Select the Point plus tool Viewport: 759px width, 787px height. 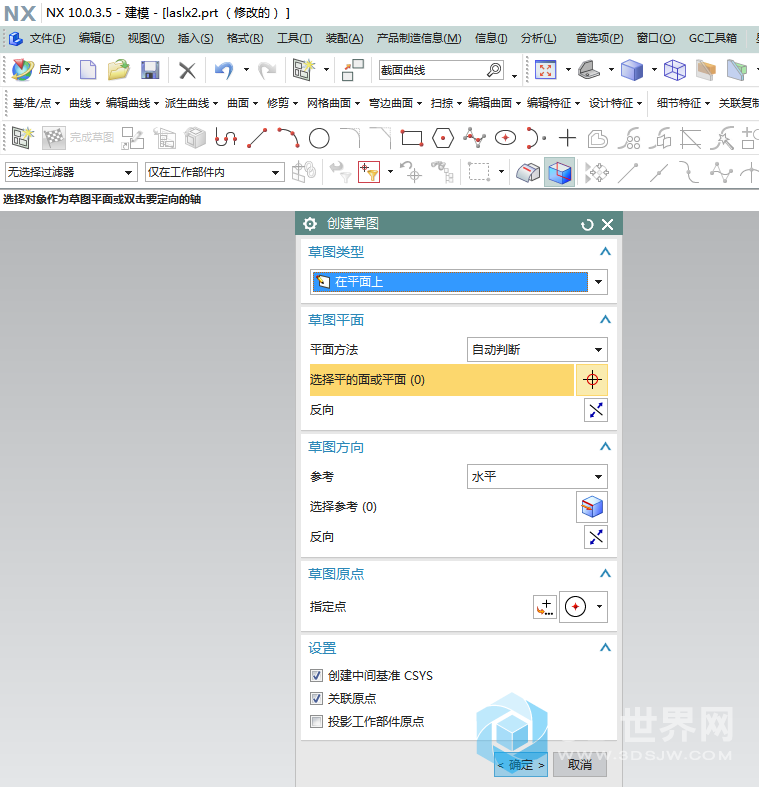point(567,138)
